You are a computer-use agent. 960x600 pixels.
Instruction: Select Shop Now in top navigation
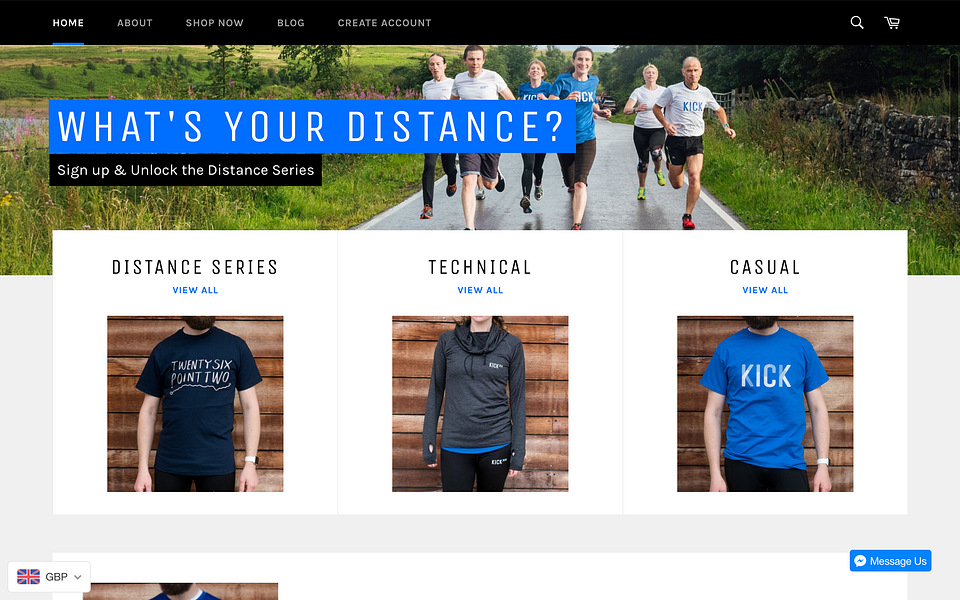point(214,23)
